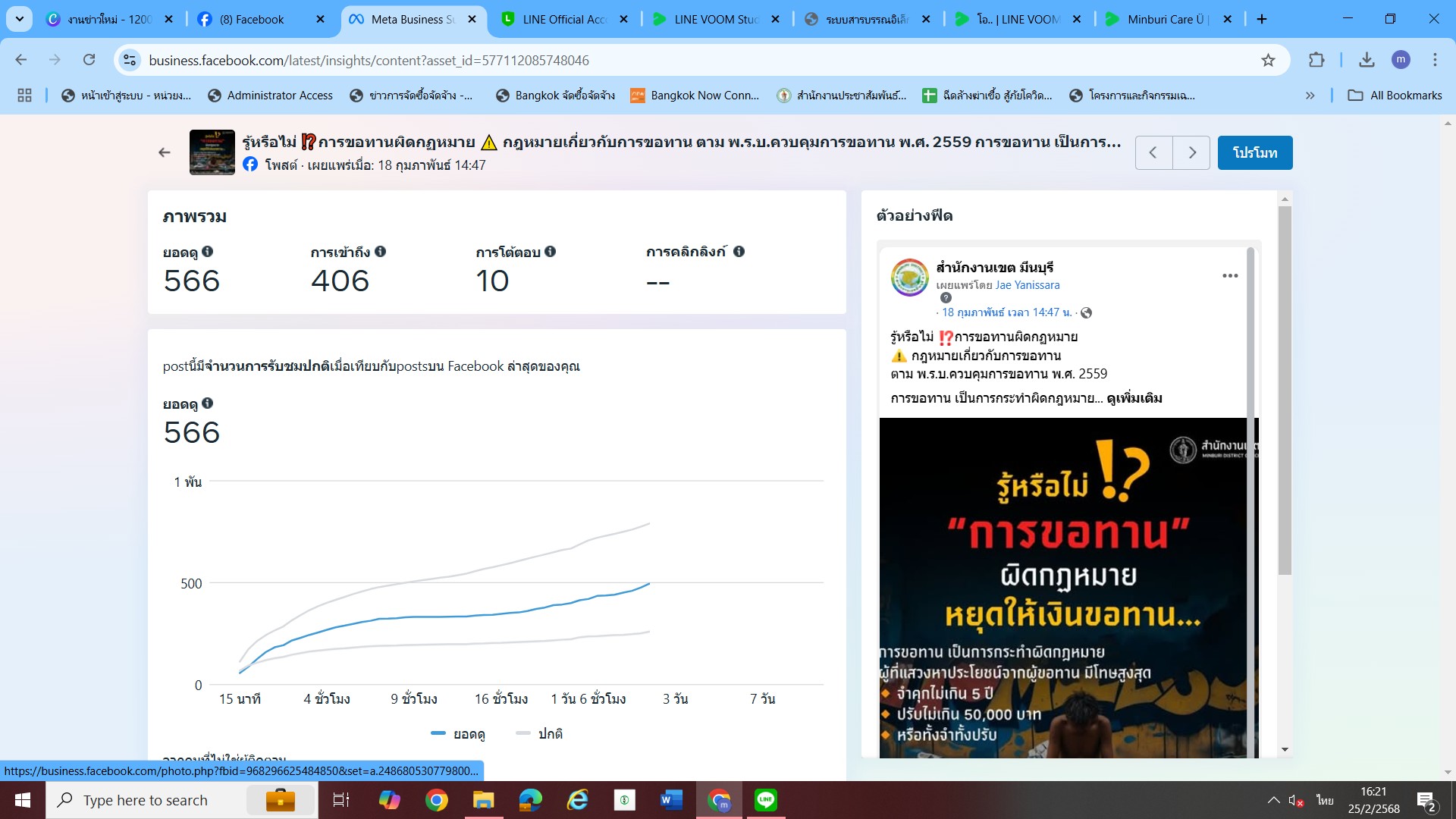Close the Meta Business Suite tab
This screenshot has height=819, width=1456.
pos(472,19)
